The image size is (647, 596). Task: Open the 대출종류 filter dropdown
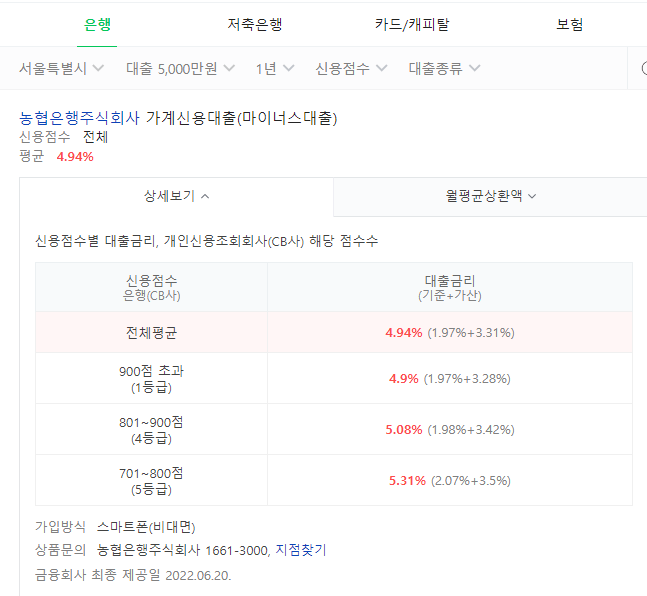pos(444,69)
